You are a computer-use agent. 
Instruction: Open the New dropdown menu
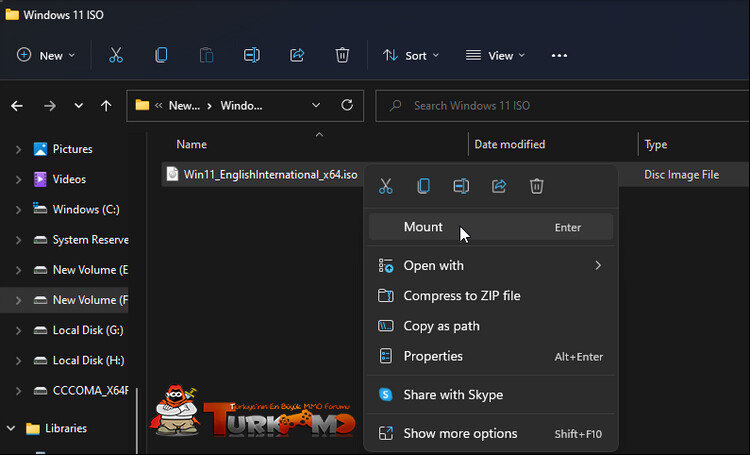[46, 55]
